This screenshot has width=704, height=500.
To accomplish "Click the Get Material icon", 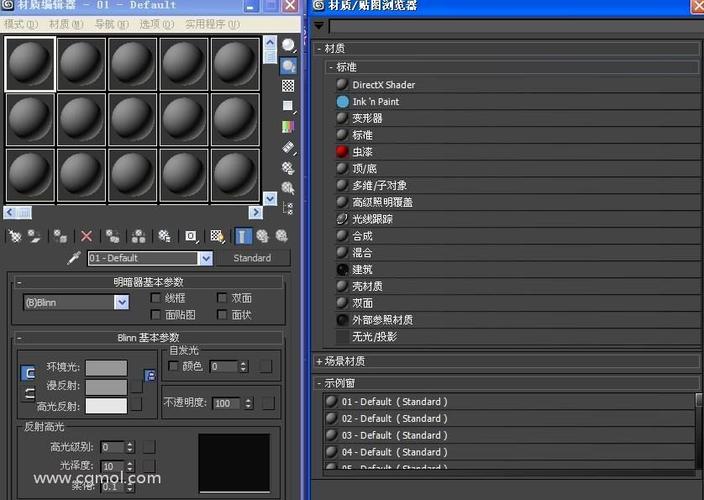I will (15, 236).
